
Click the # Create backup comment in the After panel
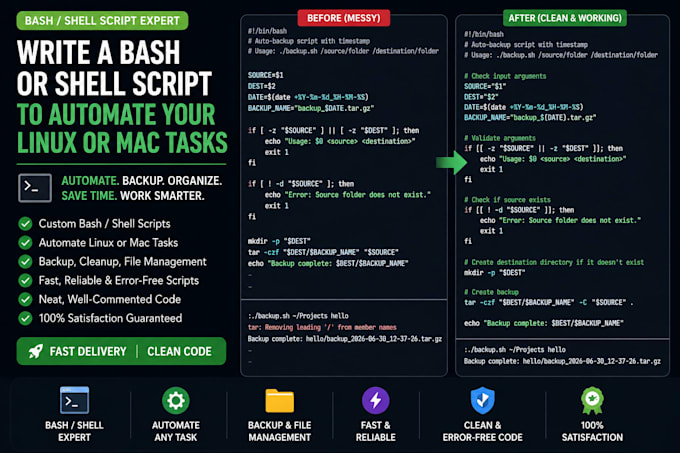(x=491, y=292)
